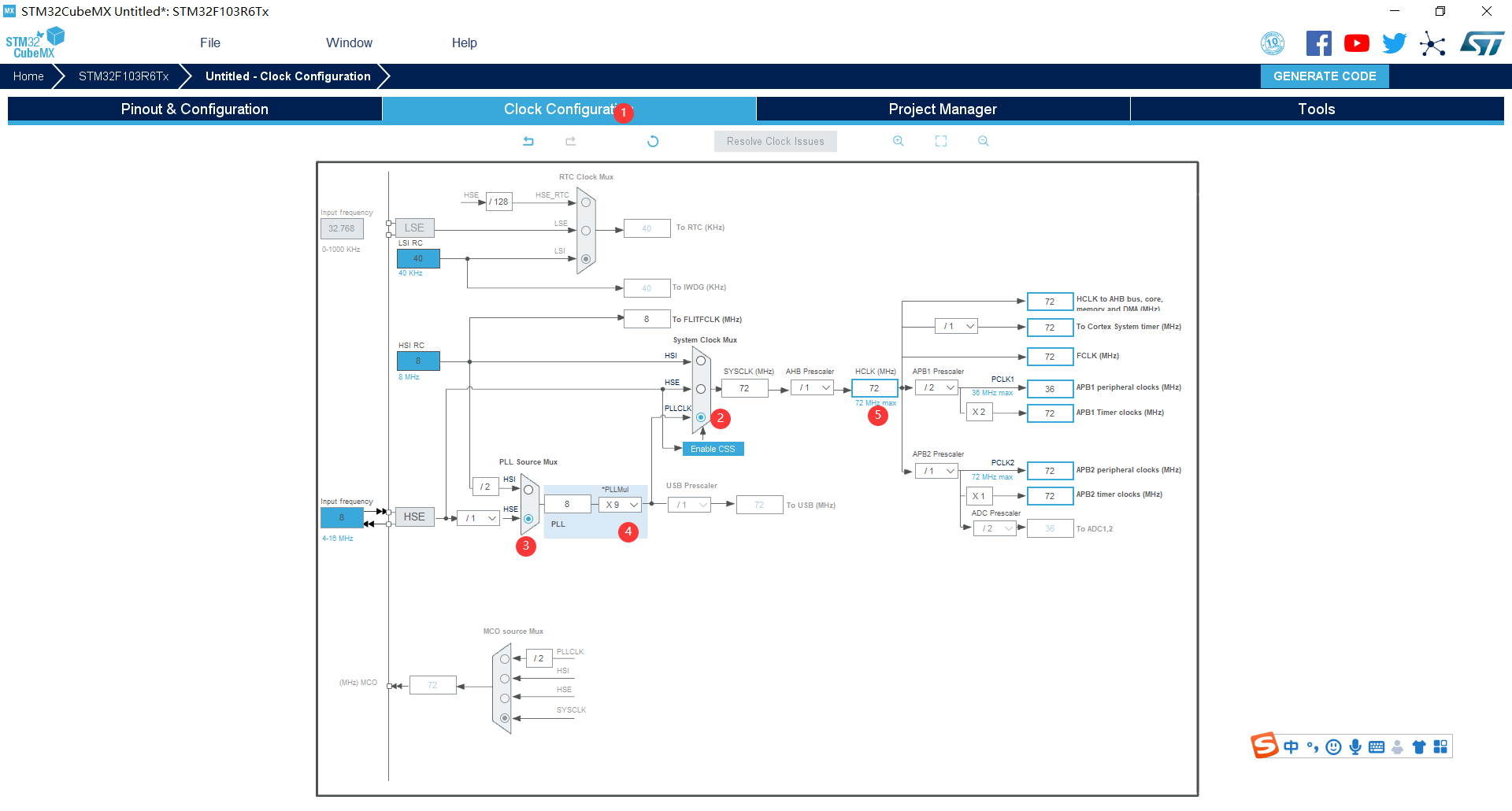Select SYSCLK in MCO source Mux

[x=505, y=718]
